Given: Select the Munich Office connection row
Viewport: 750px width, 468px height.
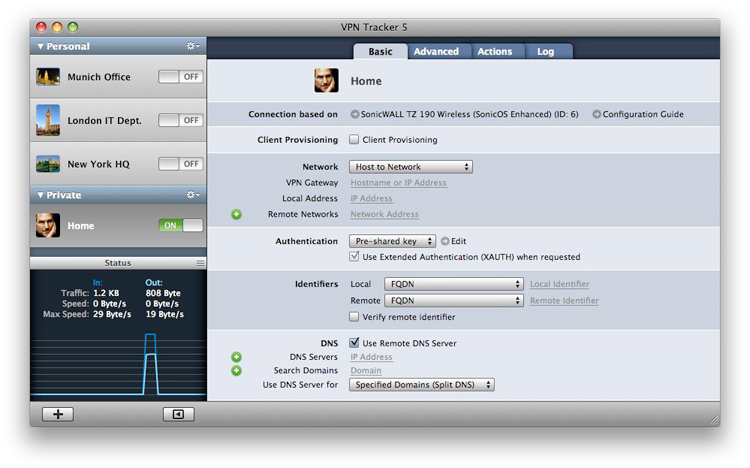Looking at the screenshot, I should pyautogui.click(x=118, y=77).
